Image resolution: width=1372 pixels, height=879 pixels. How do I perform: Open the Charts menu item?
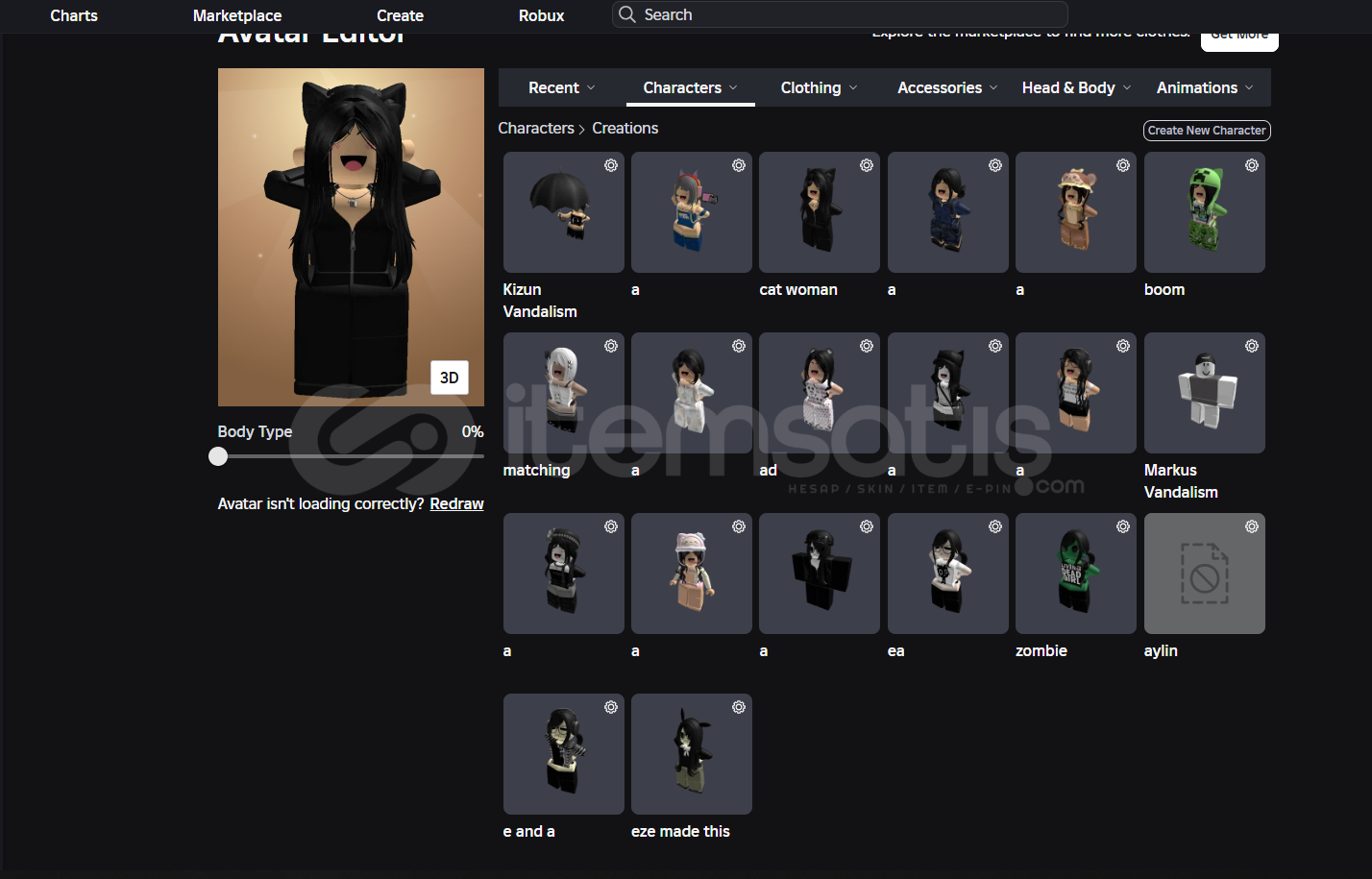74,15
